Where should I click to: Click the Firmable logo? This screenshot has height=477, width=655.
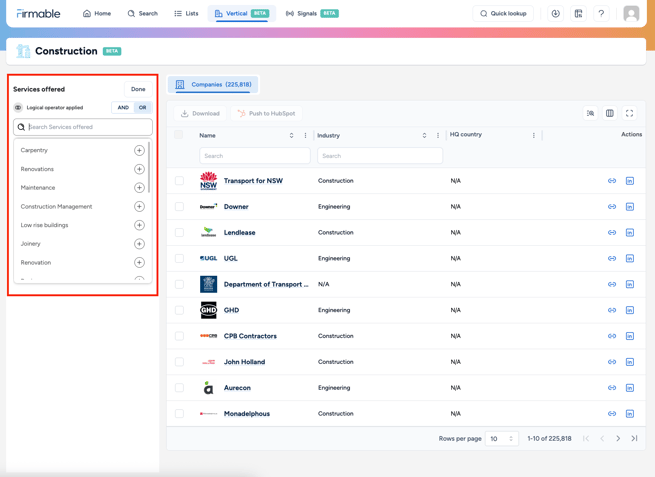(x=38, y=14)
